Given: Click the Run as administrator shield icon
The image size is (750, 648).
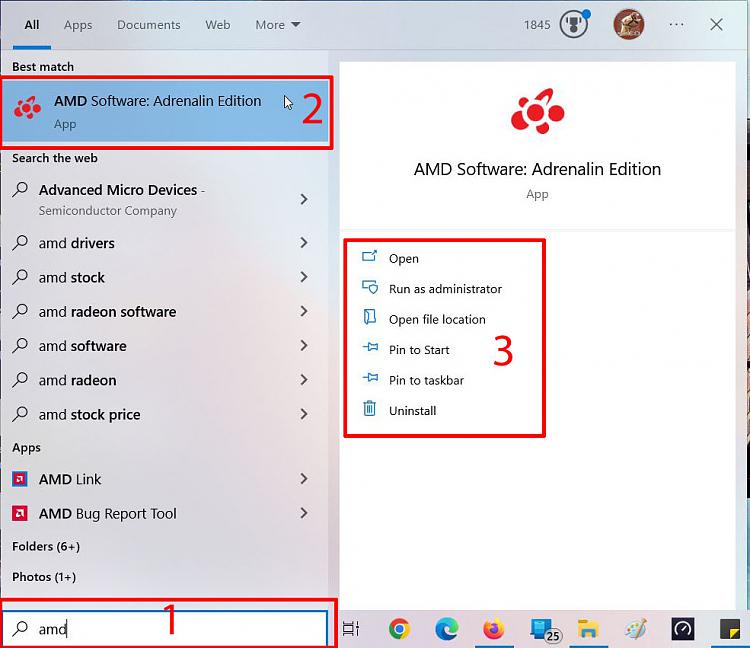Looking at the screenshot, I should [x=369, y=288].
